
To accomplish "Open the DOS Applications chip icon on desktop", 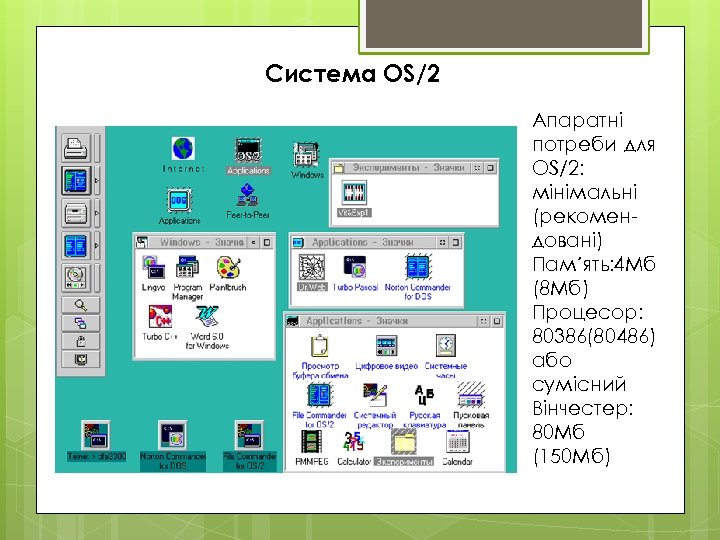I will 178,200.
